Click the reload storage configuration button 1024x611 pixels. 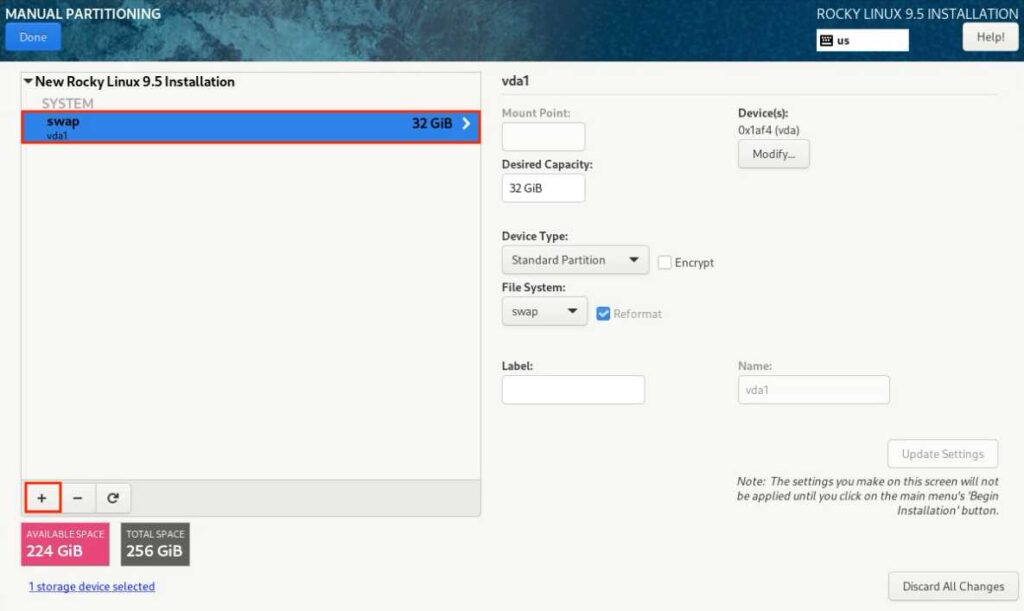[113, 498]
